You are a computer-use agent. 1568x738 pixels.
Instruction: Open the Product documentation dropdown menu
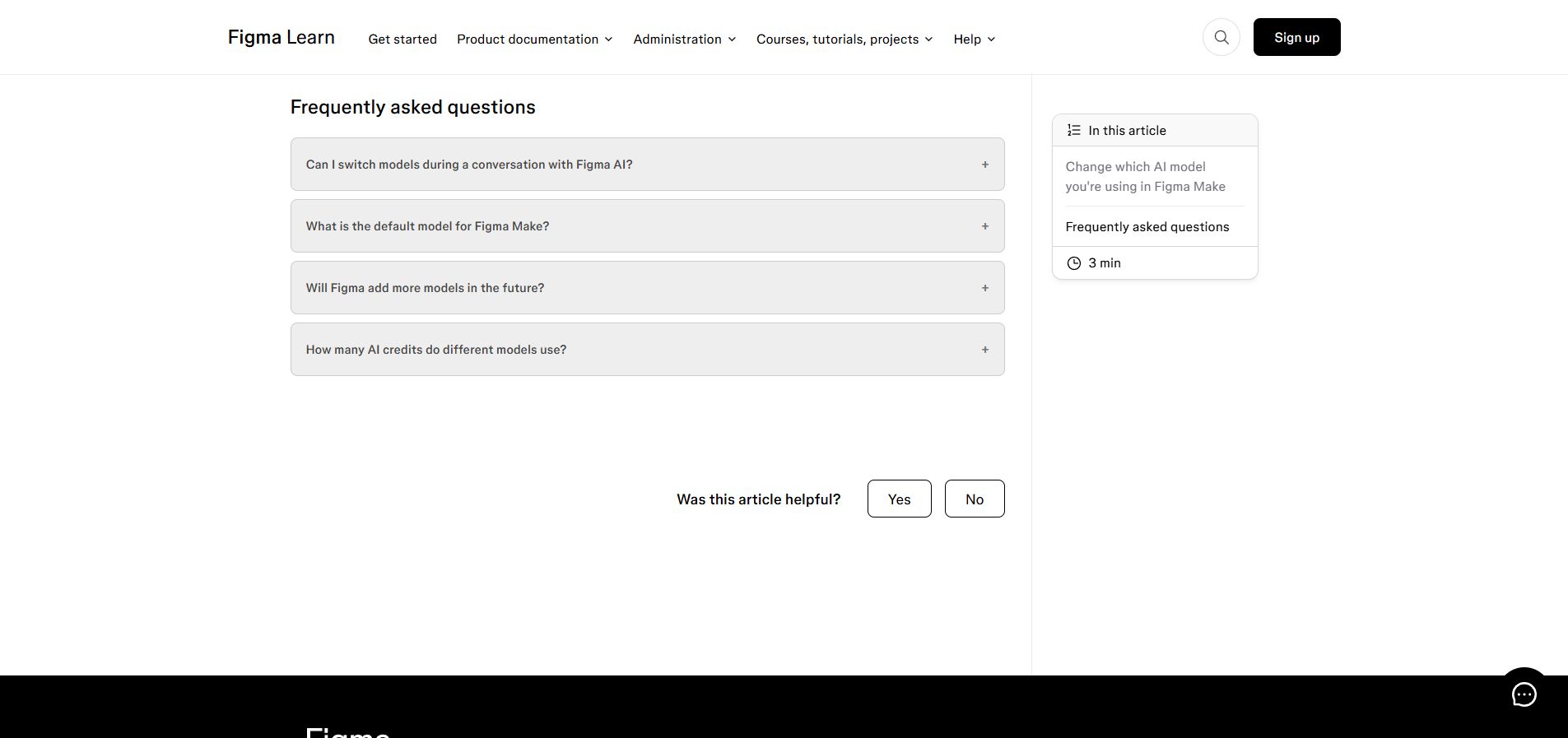click(535, 39)
